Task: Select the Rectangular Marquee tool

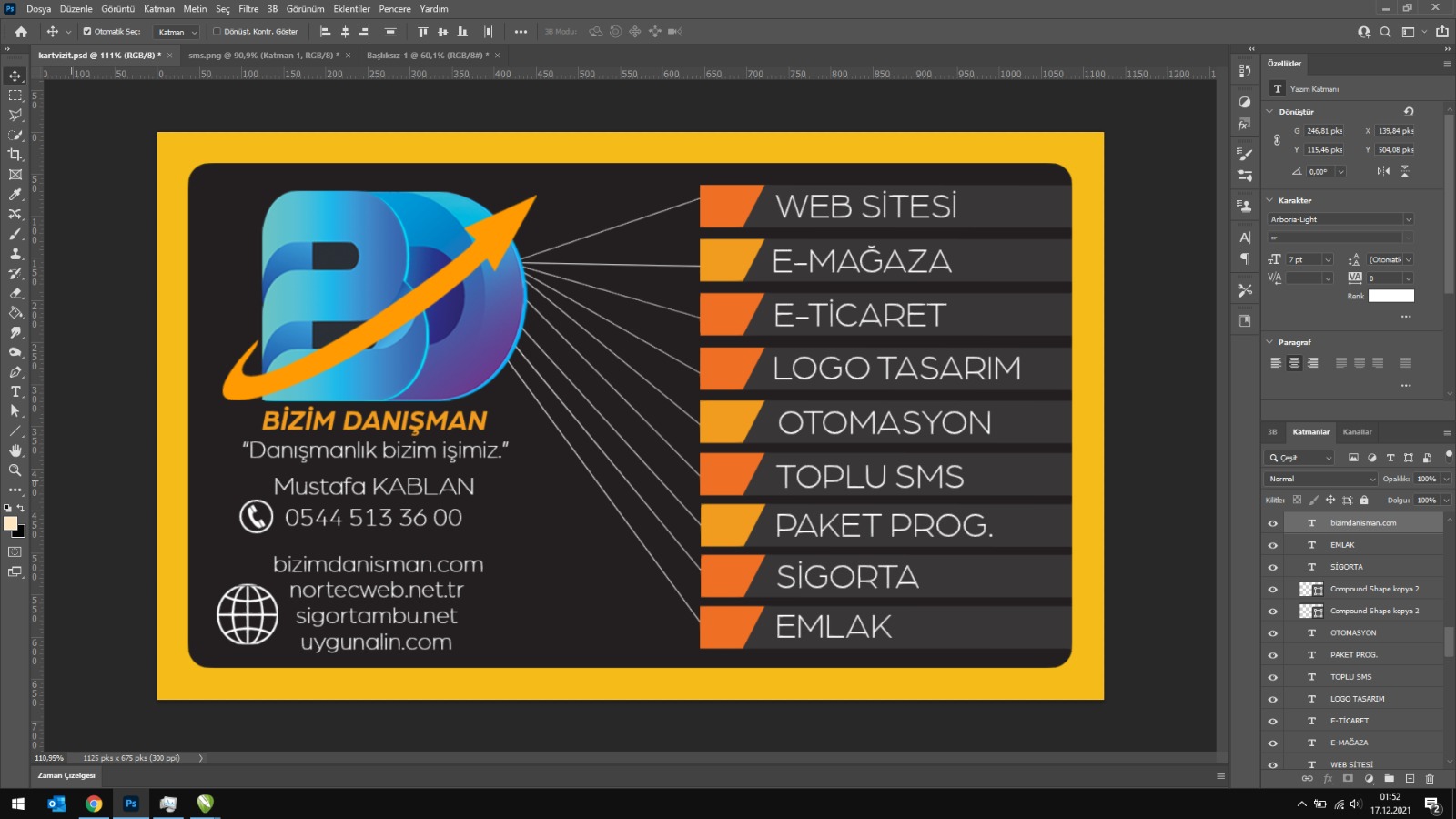Action: [15, 96]
